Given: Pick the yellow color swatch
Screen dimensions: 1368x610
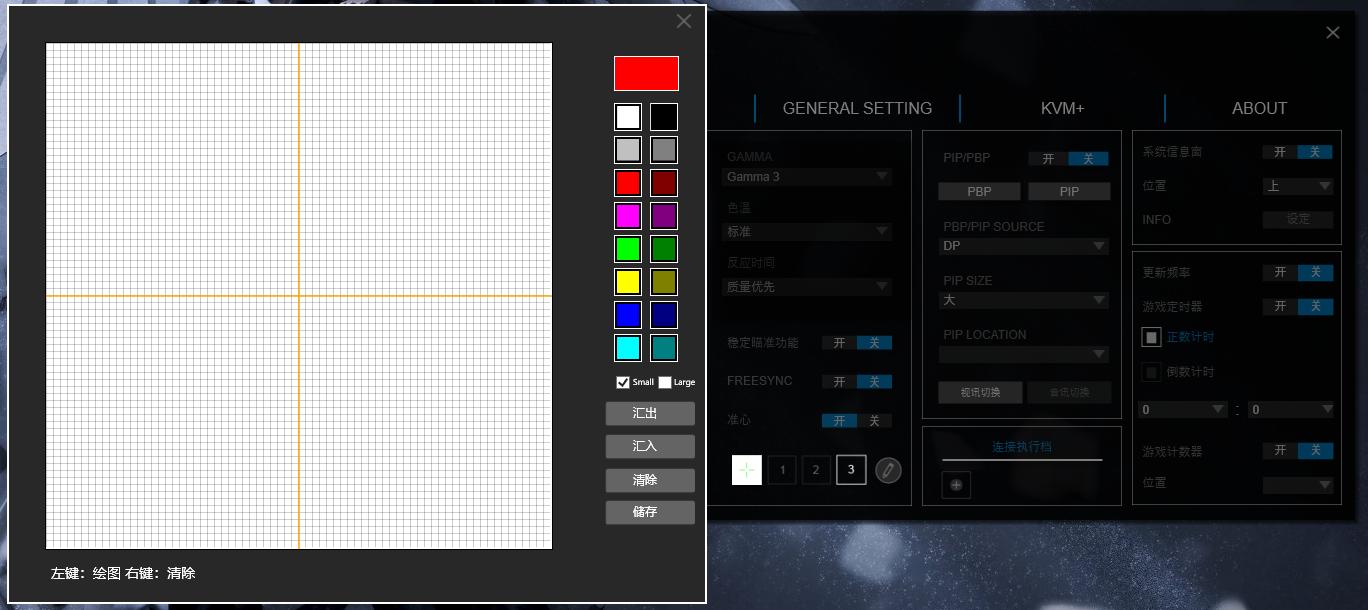Looking at the screenshot, I should (x=628, y=282).
